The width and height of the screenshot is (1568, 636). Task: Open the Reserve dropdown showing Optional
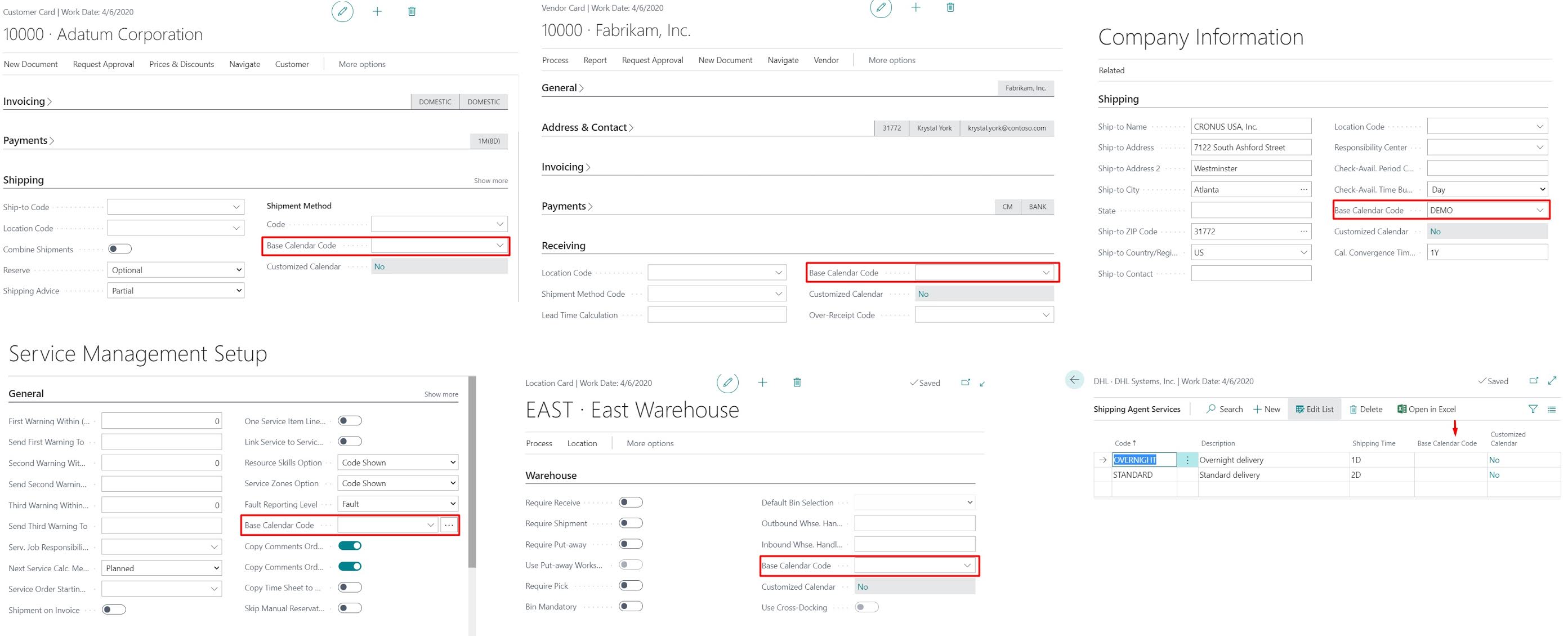click(x=175, y=270)
